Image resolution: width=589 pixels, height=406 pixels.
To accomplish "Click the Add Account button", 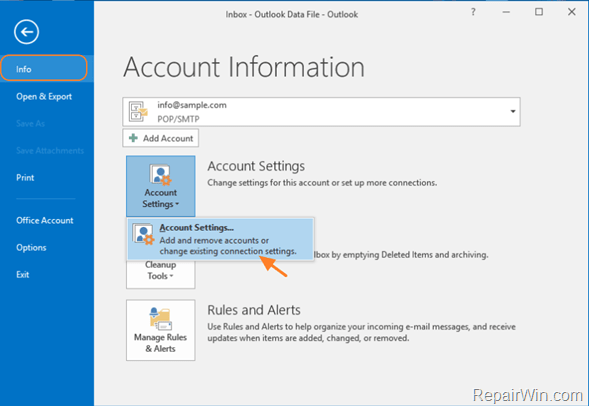I will coord(160,138).
